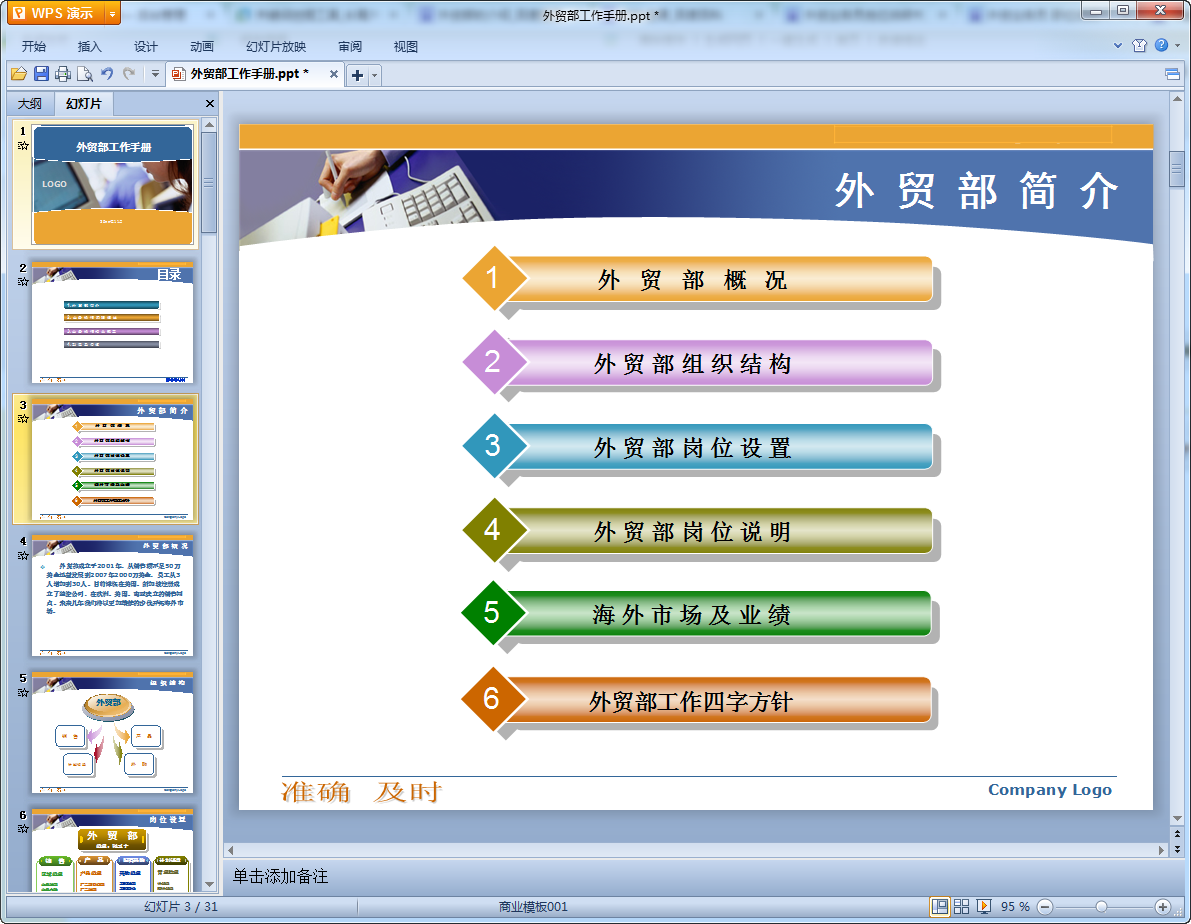Click animation star icon beside slide 2
The width and height of the screenshot is (1191, 924).
(23, 281)
